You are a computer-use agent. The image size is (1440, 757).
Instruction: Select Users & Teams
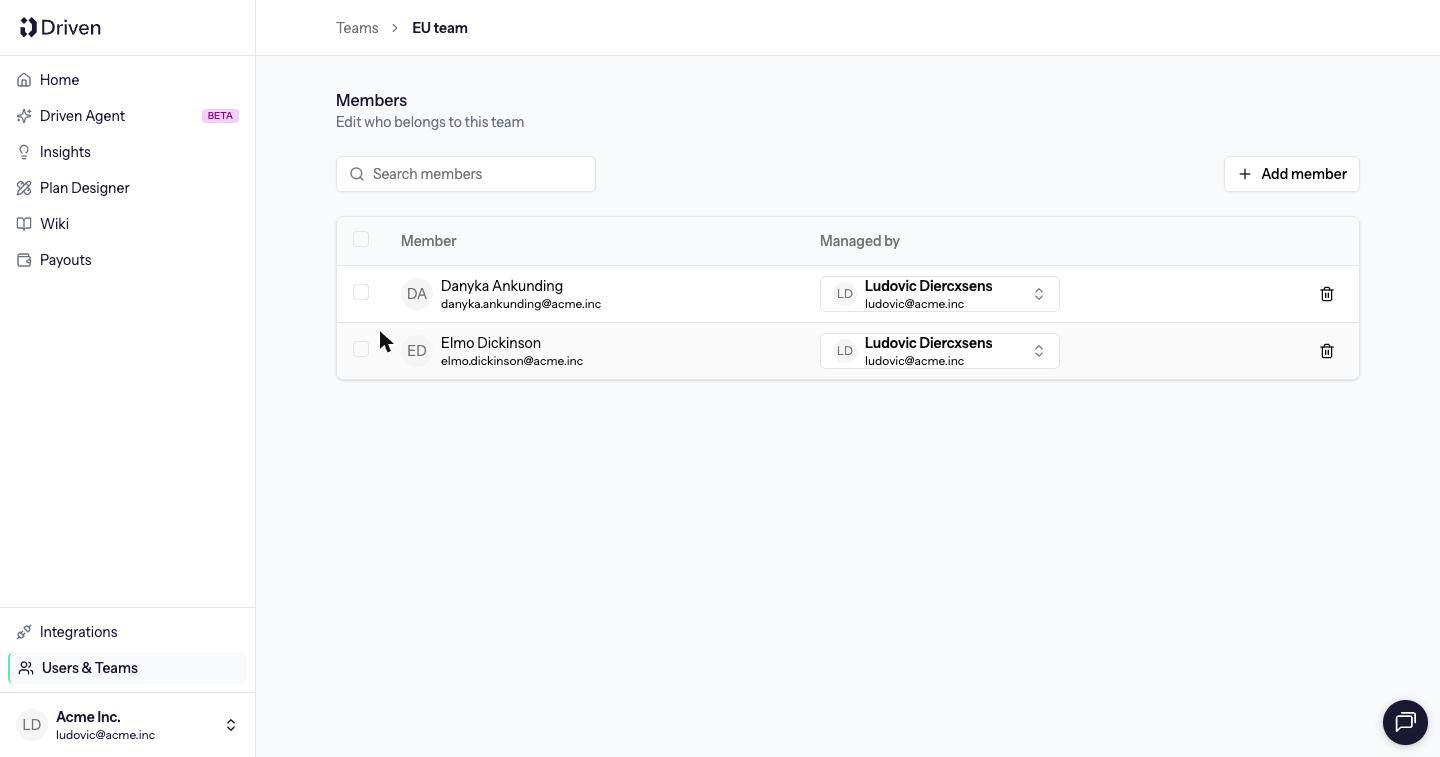pyautogui.click(x=128, y=668)
